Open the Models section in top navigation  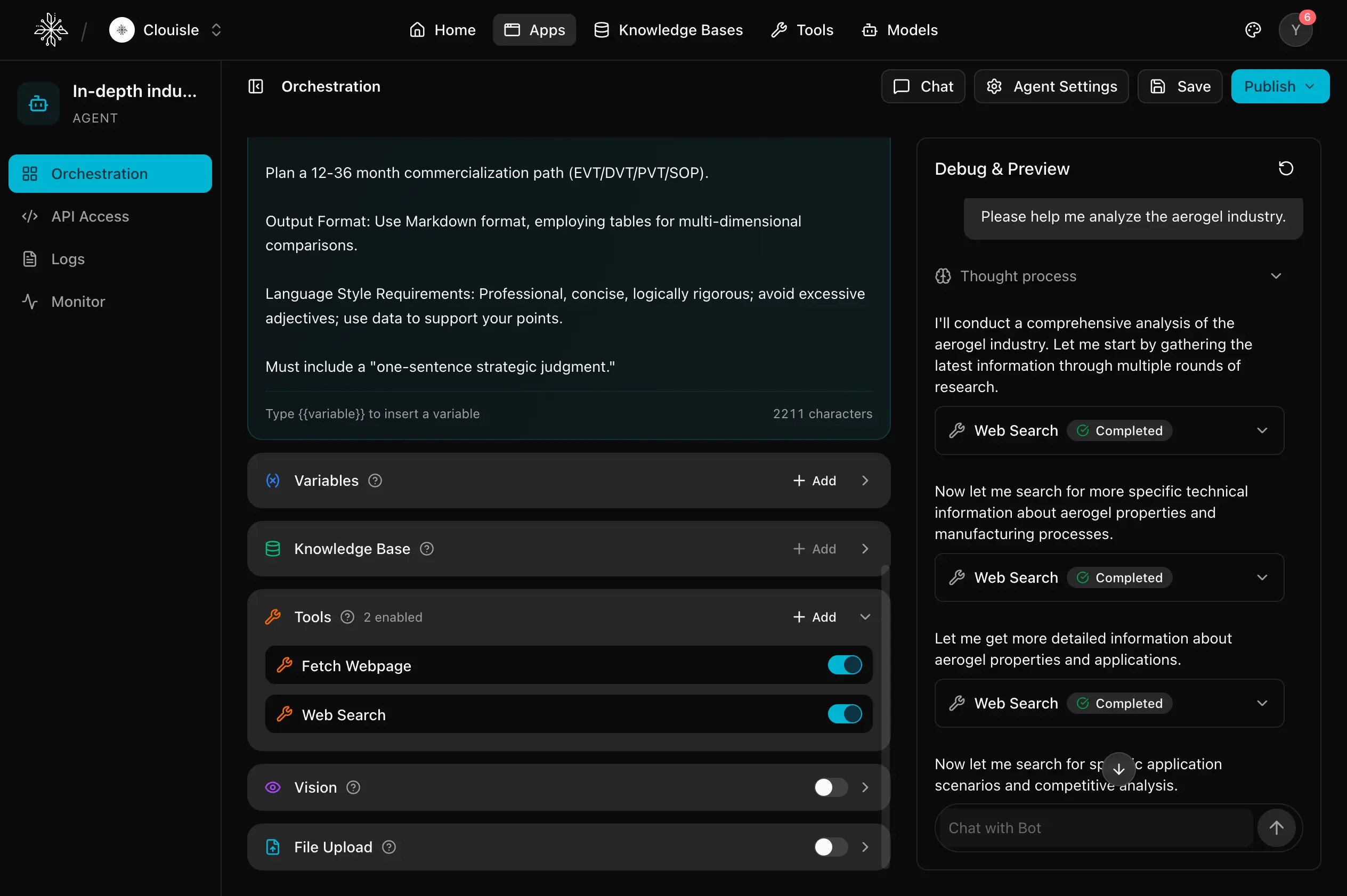(x=899, y=30)
